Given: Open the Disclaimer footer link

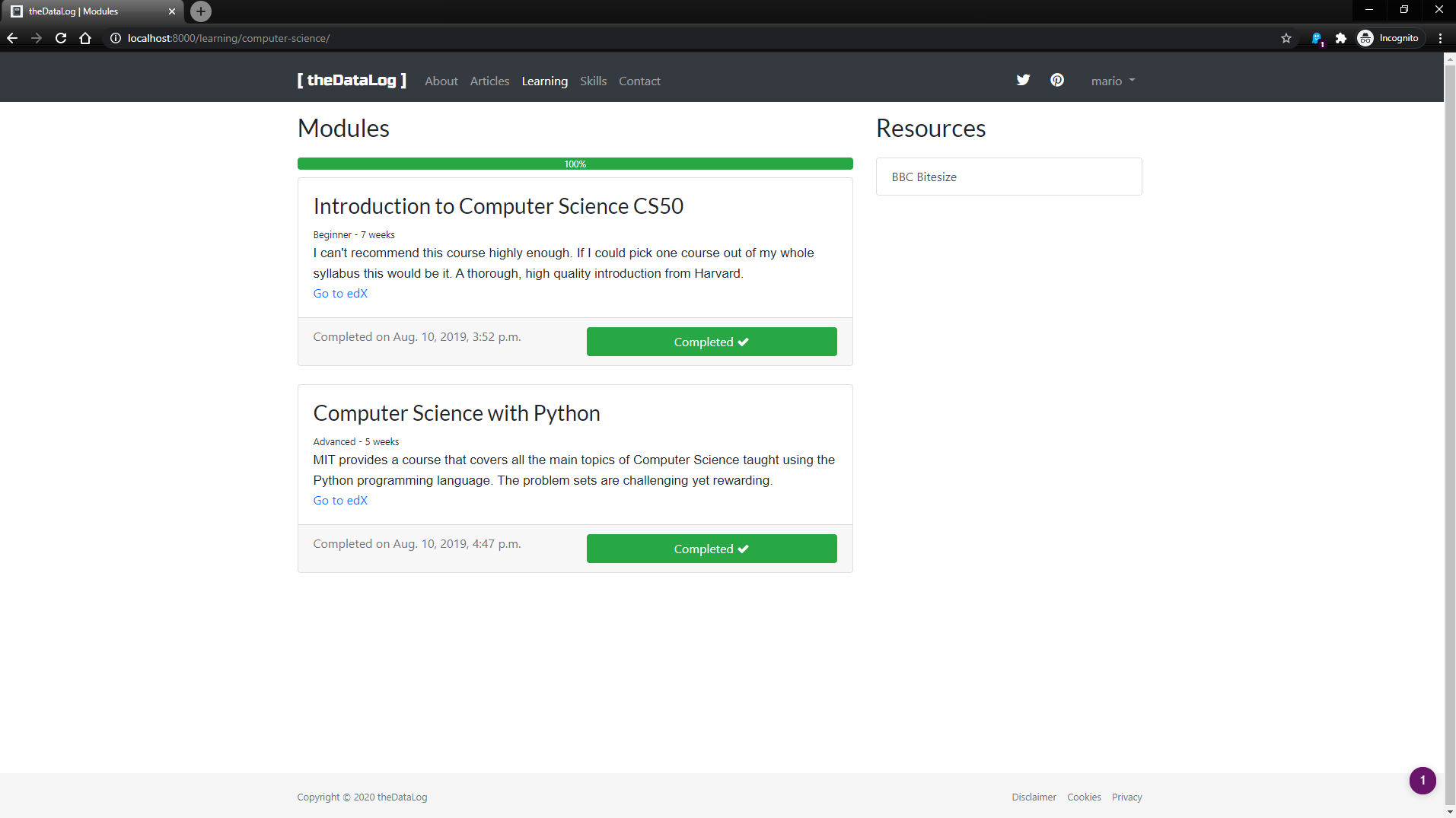Looking at the screenshot, I should (x=1034, y=797).
